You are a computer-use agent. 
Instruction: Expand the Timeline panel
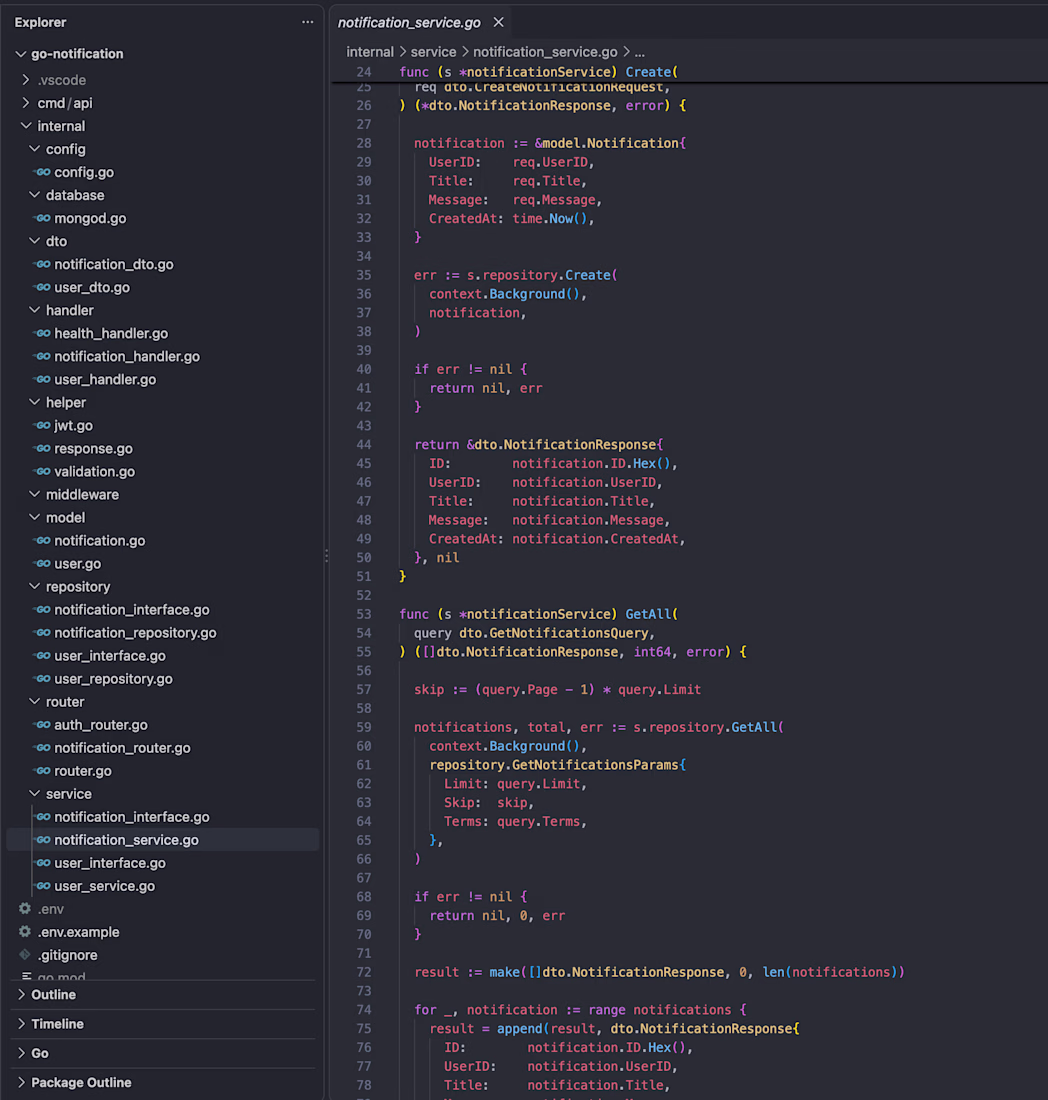(21, 1024)
